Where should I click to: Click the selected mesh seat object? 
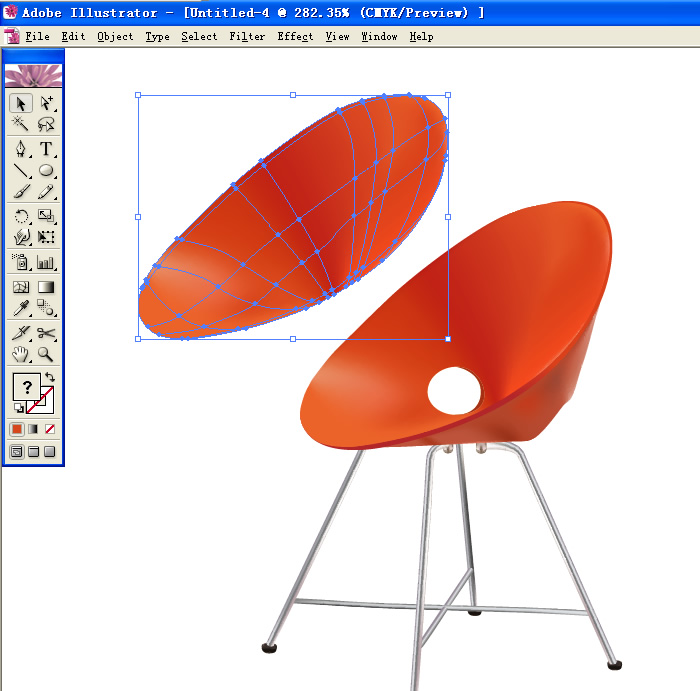click(x=292, y=216)
